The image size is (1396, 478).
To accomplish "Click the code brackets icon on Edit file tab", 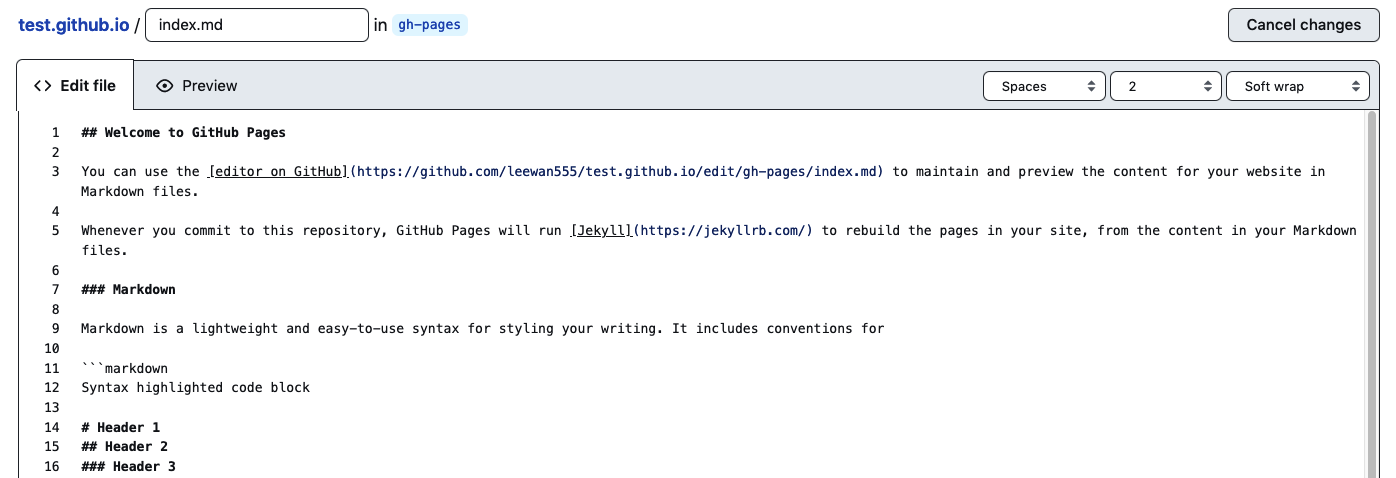I will click(43, 86).
